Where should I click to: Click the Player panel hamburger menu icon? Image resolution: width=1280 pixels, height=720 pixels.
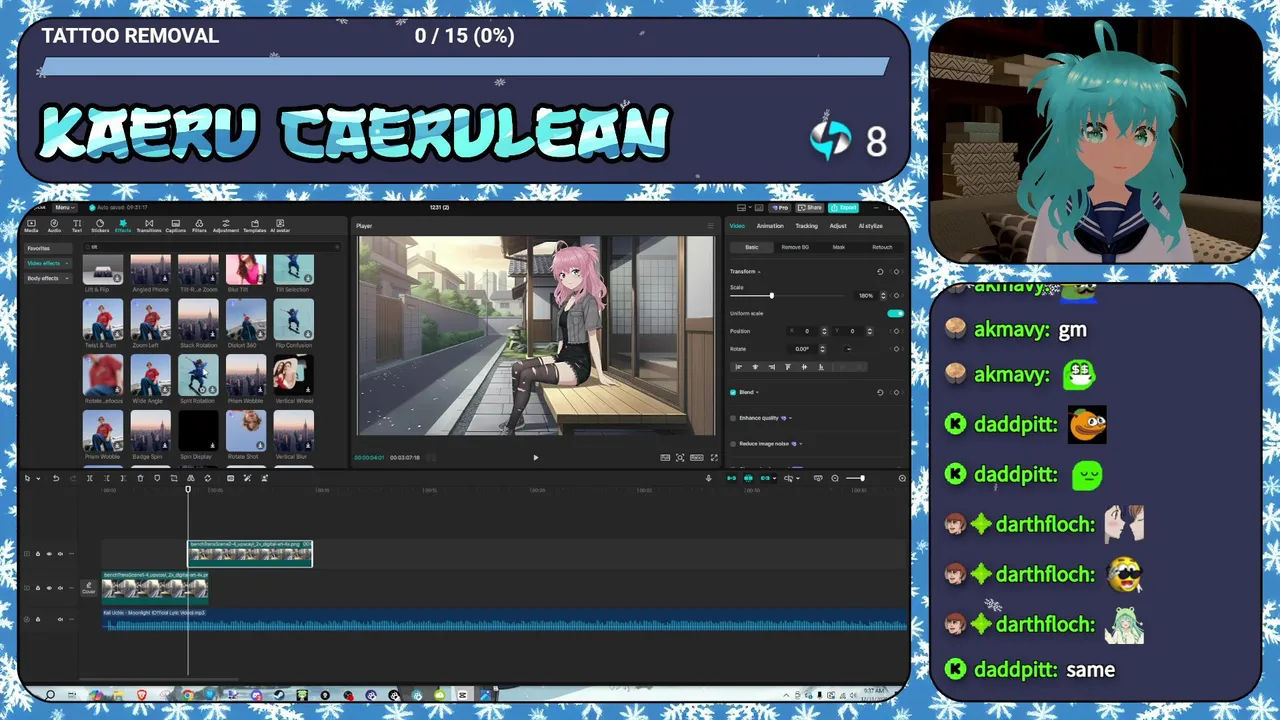(x=711, y=226)
